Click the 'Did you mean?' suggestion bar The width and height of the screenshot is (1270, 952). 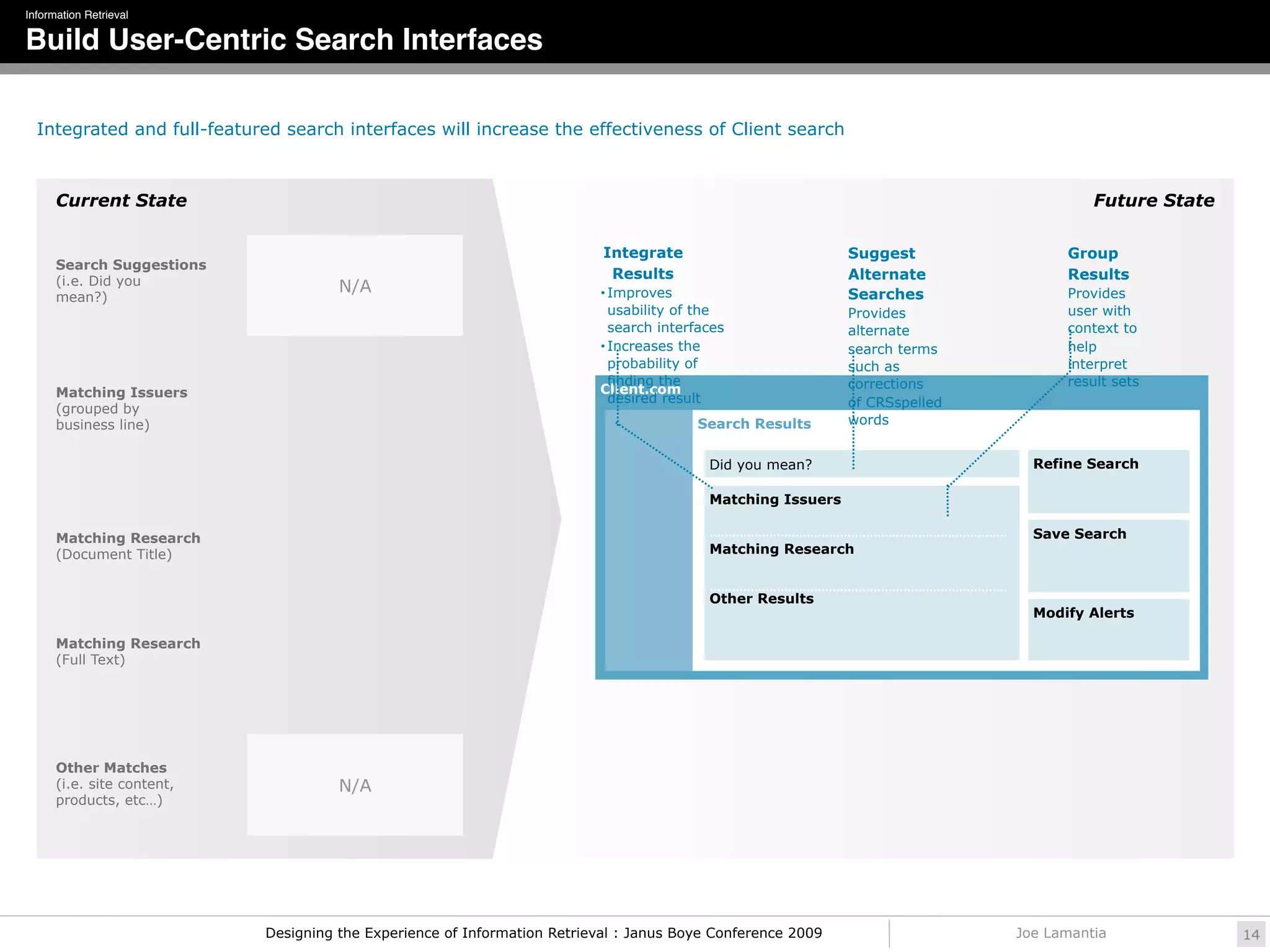[x=861, y=464]
